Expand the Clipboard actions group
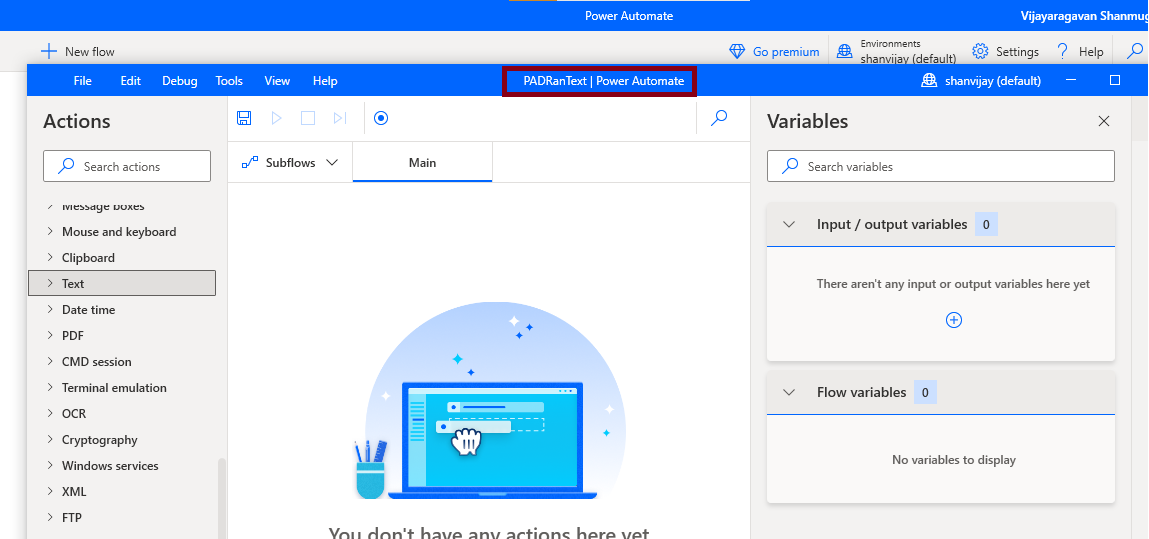 pos(50,257)
